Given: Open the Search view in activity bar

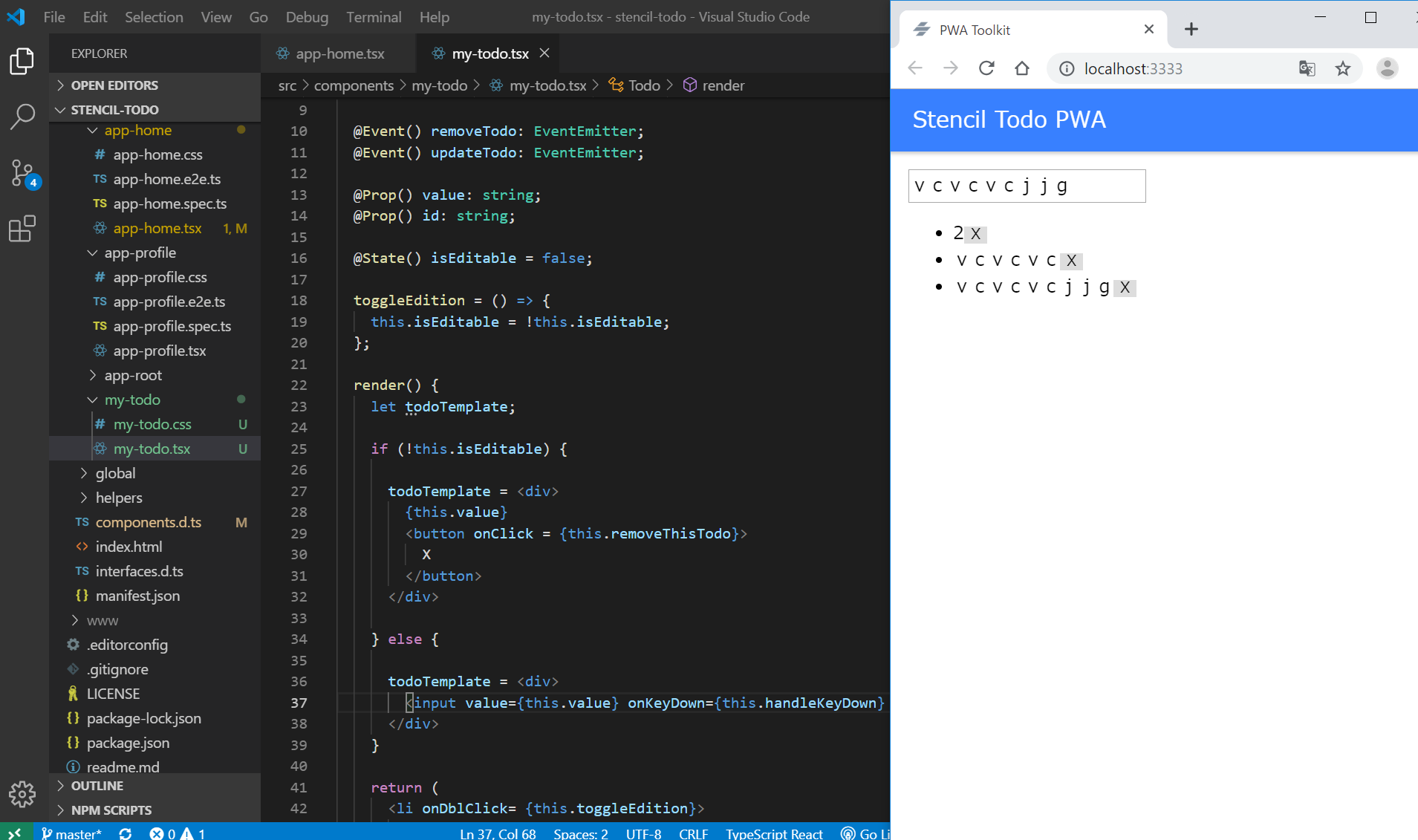Looking at the screenshot, I should pos(22,117).
